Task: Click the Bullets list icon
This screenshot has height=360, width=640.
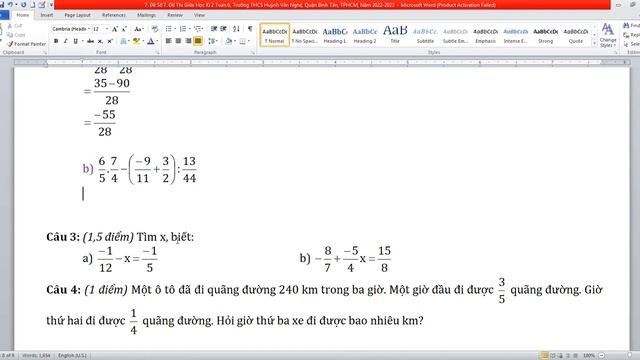Action: tap(168, 29)
